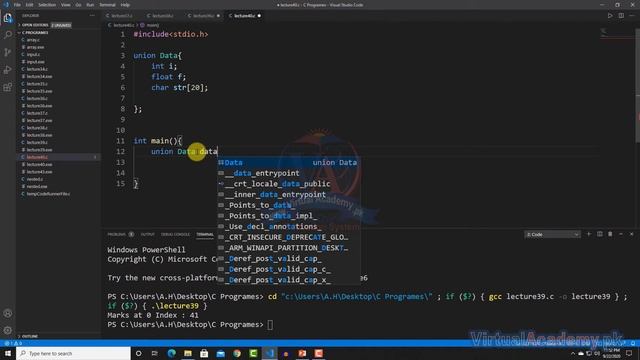Open the Explorer view in the activity bar

pos(8,18)
